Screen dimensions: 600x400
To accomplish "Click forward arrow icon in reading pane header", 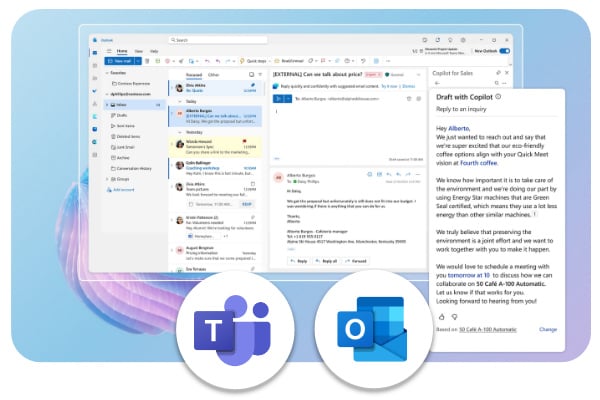I will (x=408, y=174).
